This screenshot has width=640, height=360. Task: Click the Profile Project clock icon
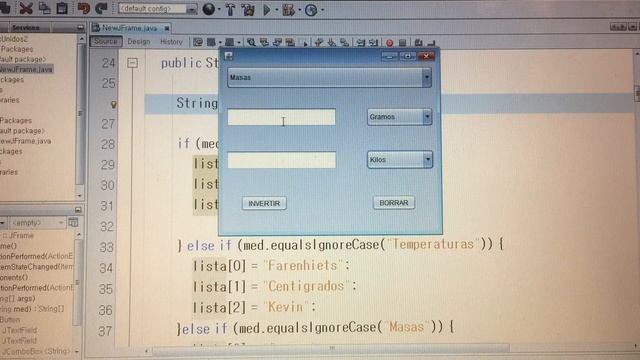(311, 10)
